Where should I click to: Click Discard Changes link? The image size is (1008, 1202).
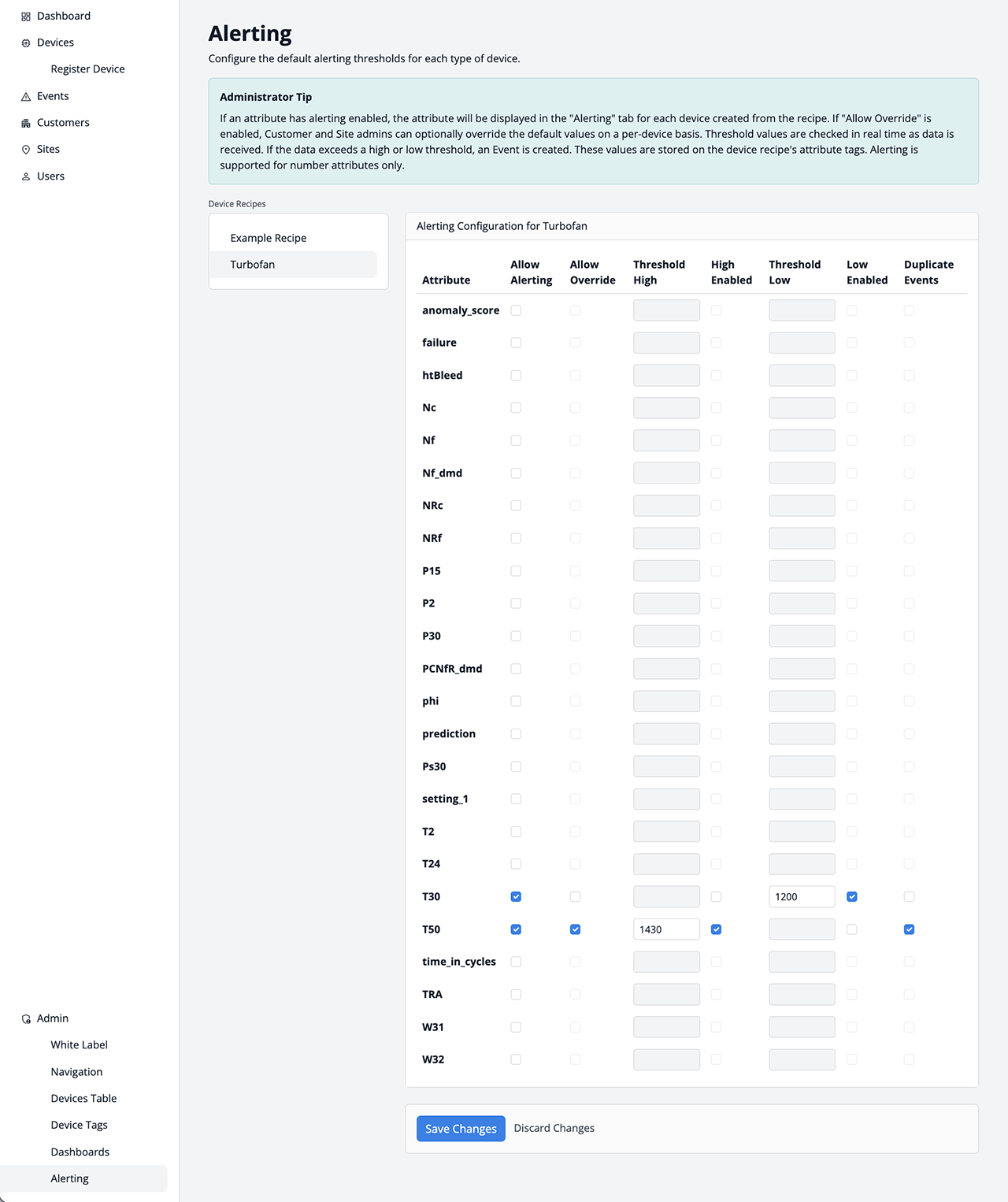pyautogui.click(x=554, y=1129)
